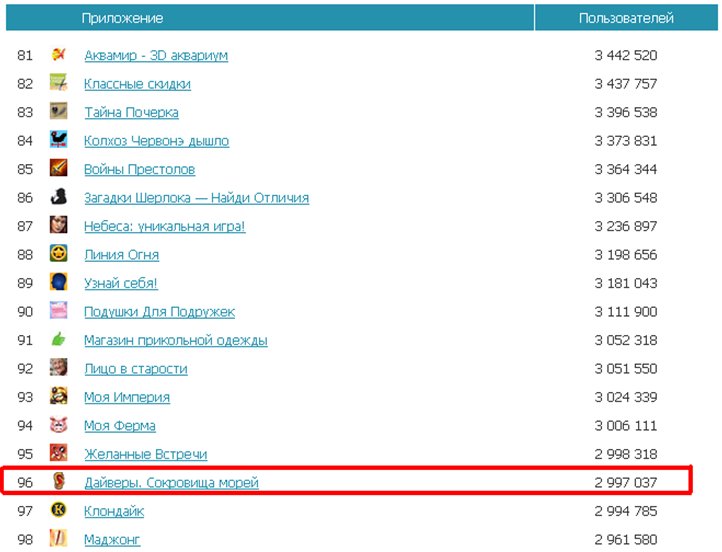Select user count 3 236 897
The width and height of the screenshot is (722, 552).
626,227
